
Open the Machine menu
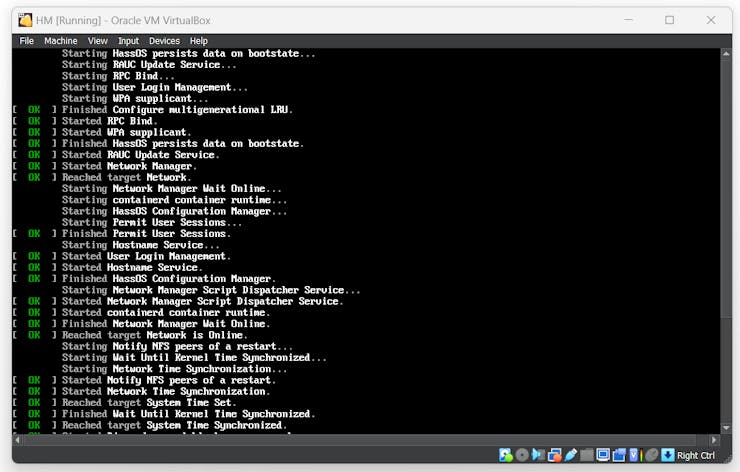coord(60,41)
